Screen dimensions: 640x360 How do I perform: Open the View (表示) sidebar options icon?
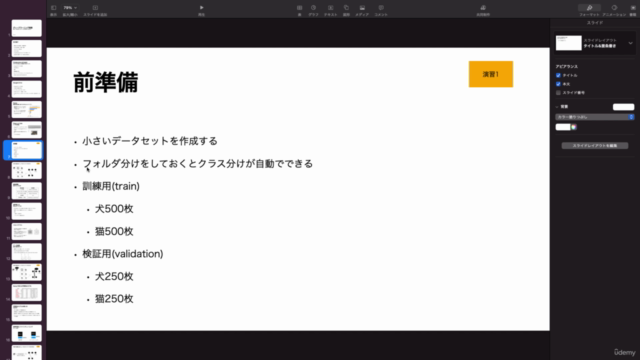tap(53, 8)
